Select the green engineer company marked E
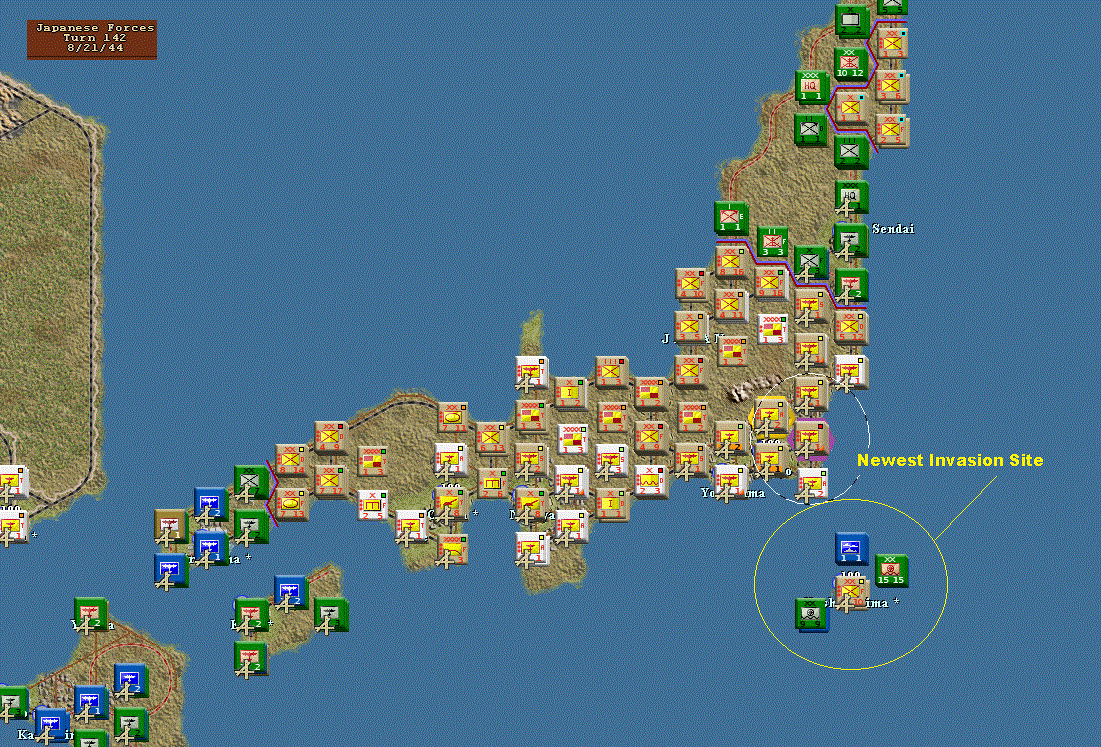Viewport: 1101px width, 747px height. [x=731, y=218]
